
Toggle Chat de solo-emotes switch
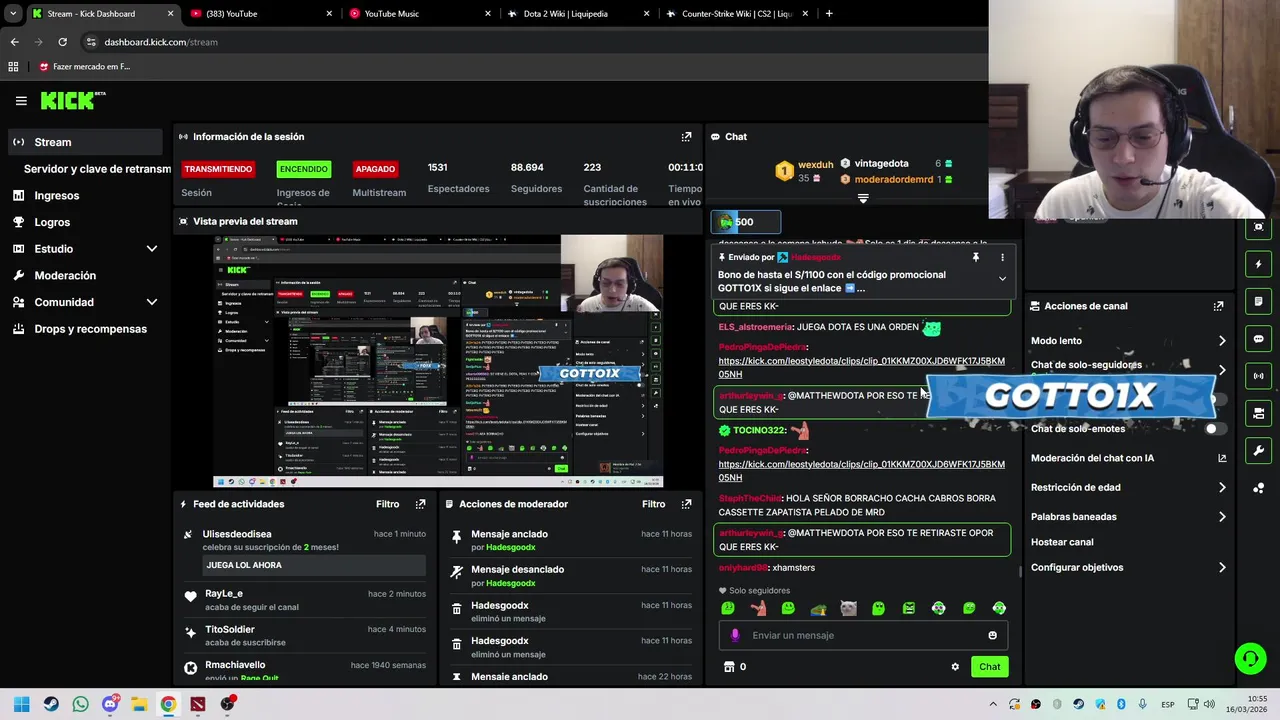pyautogui.click(x=1215, y=429)
